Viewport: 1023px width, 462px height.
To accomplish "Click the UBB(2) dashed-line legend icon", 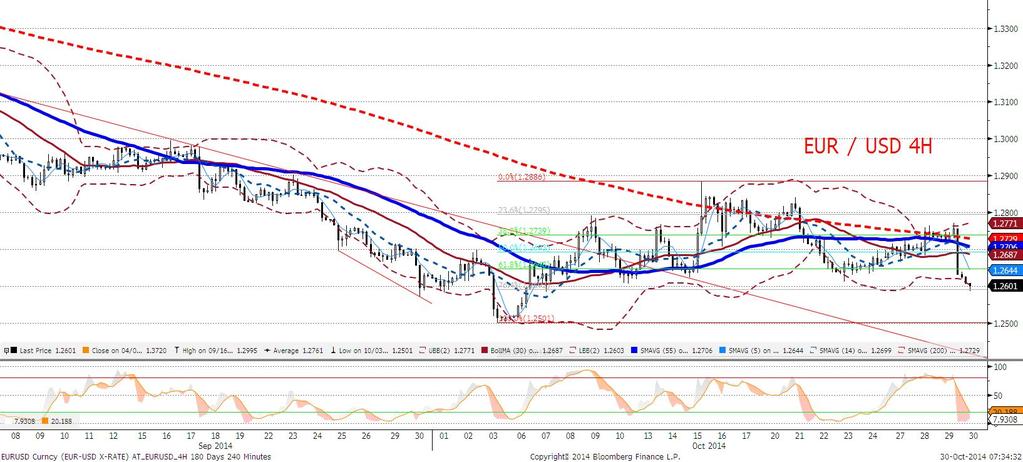I will tap(423, 350).
